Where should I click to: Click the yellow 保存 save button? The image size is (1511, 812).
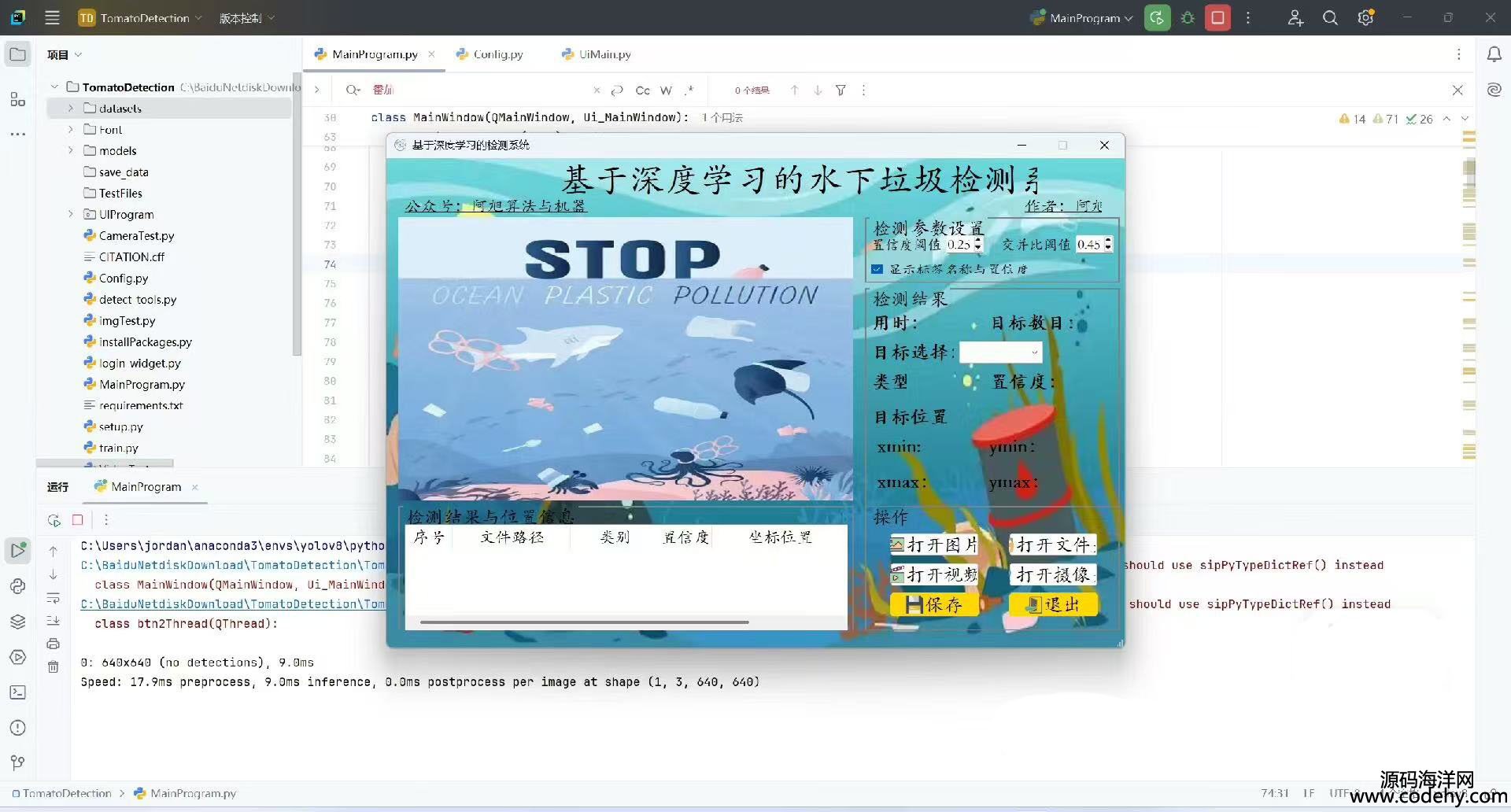[934, 604]
